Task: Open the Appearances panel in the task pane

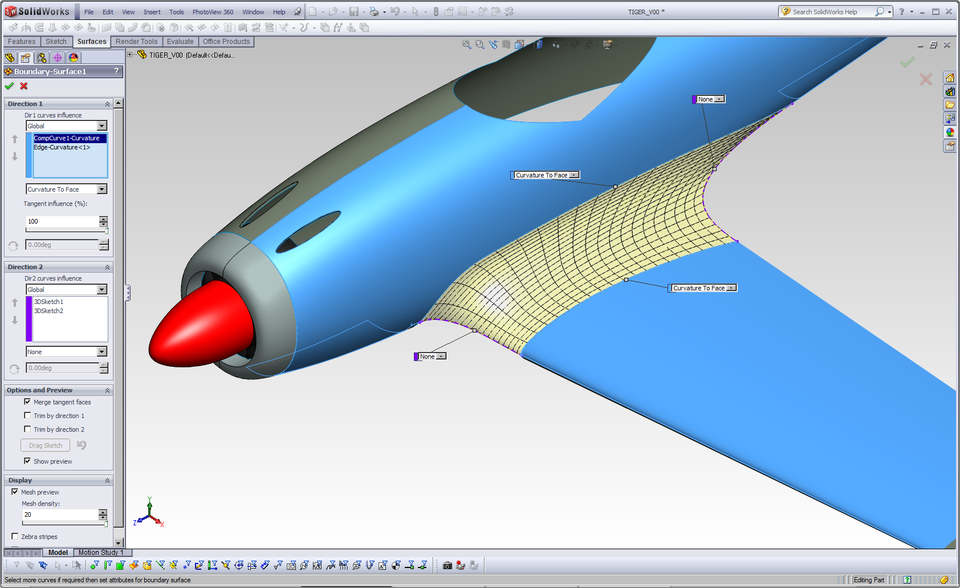Action: coord(949,131)
